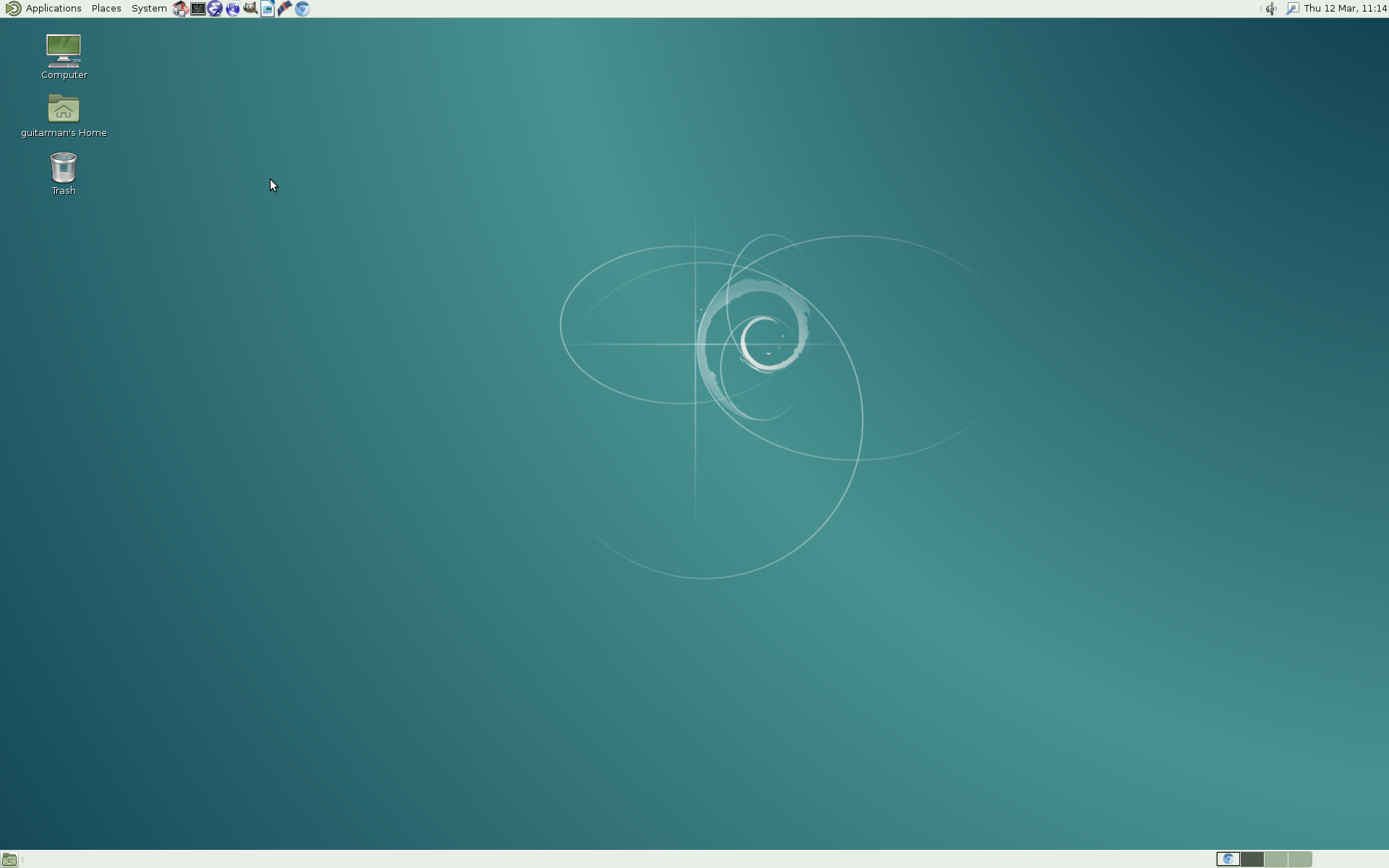The image size is (1389, 868).
Task: Launch the Terminal from the panel
Action: coord(197,9)
